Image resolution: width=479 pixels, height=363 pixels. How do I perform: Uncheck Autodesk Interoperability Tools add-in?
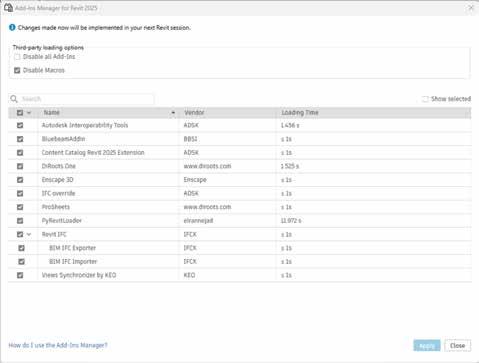point(20,125)
